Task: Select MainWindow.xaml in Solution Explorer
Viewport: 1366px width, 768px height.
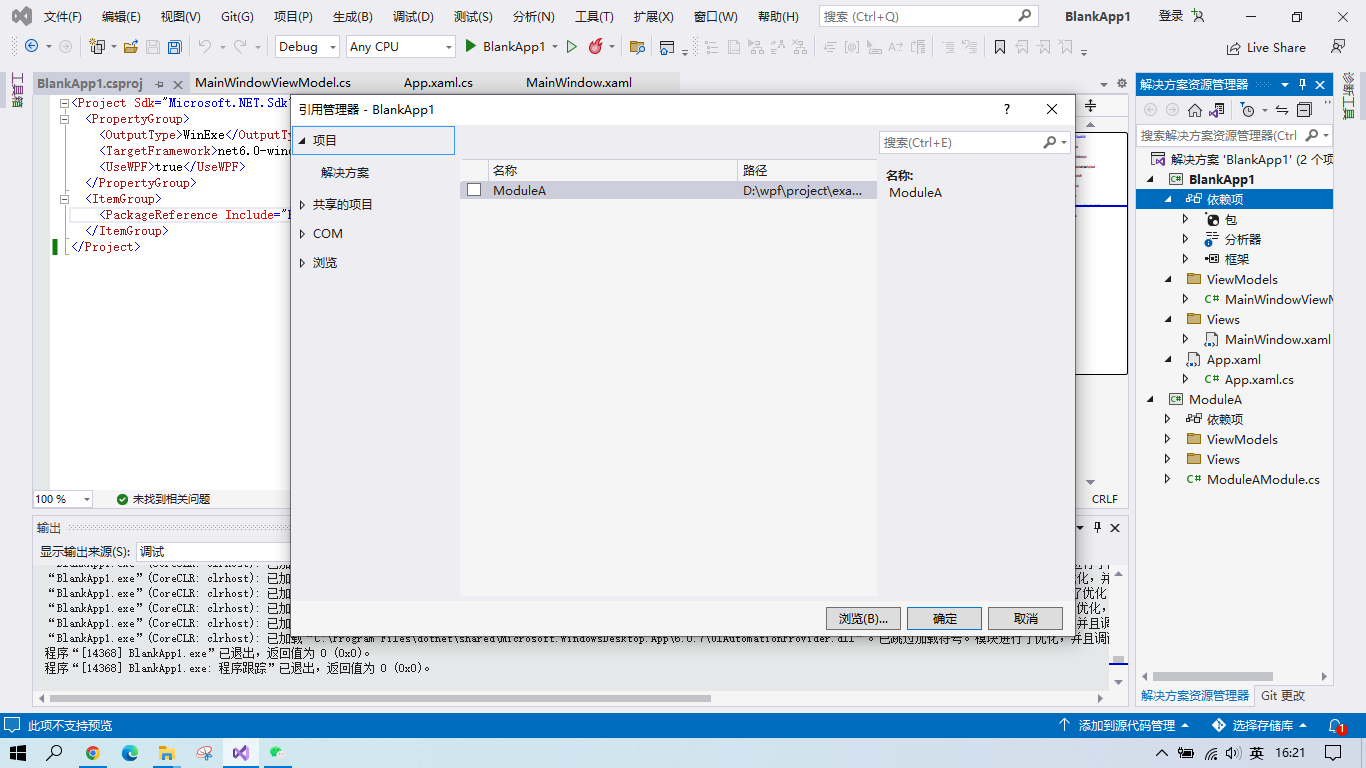Action: point(1277,339)
